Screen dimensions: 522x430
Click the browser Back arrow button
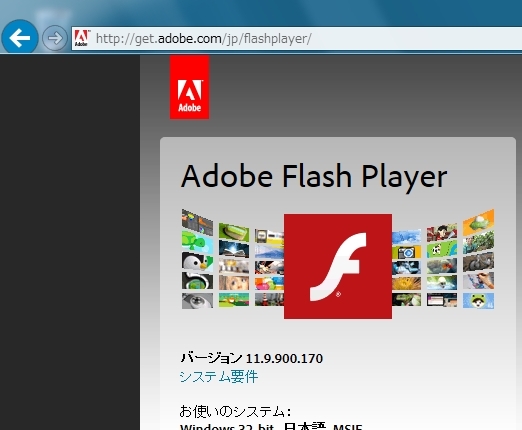pos(20,38)
